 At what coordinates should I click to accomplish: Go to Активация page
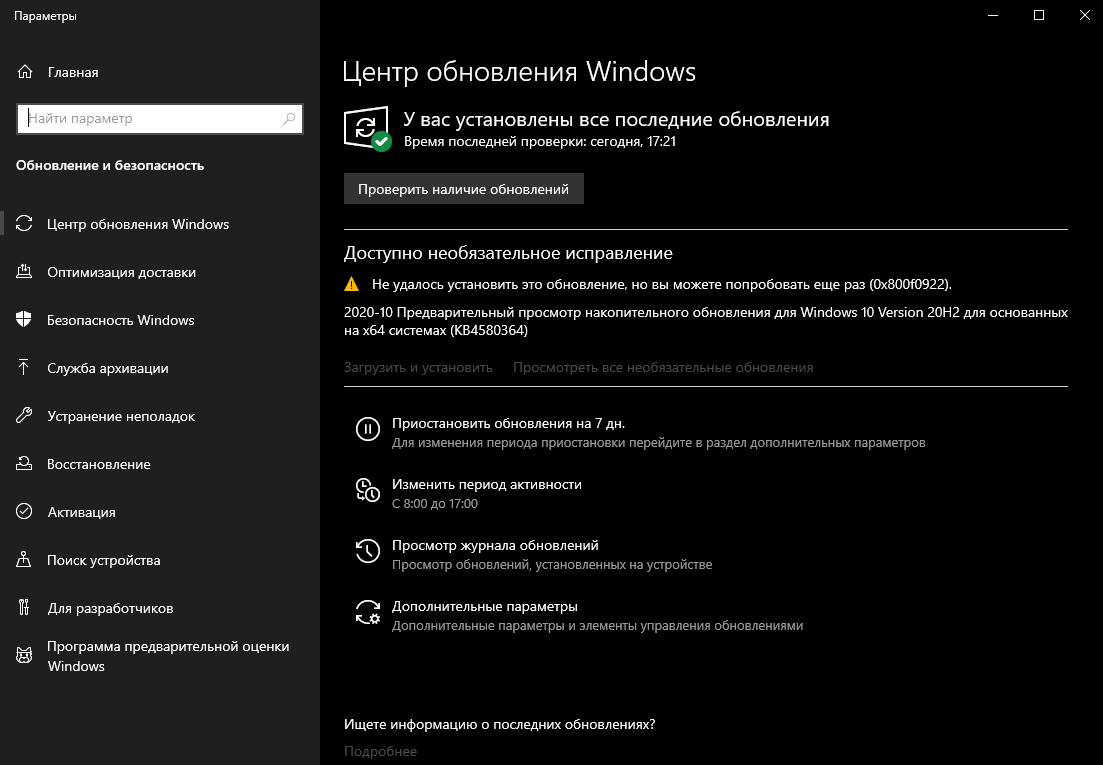click(82, 512)
